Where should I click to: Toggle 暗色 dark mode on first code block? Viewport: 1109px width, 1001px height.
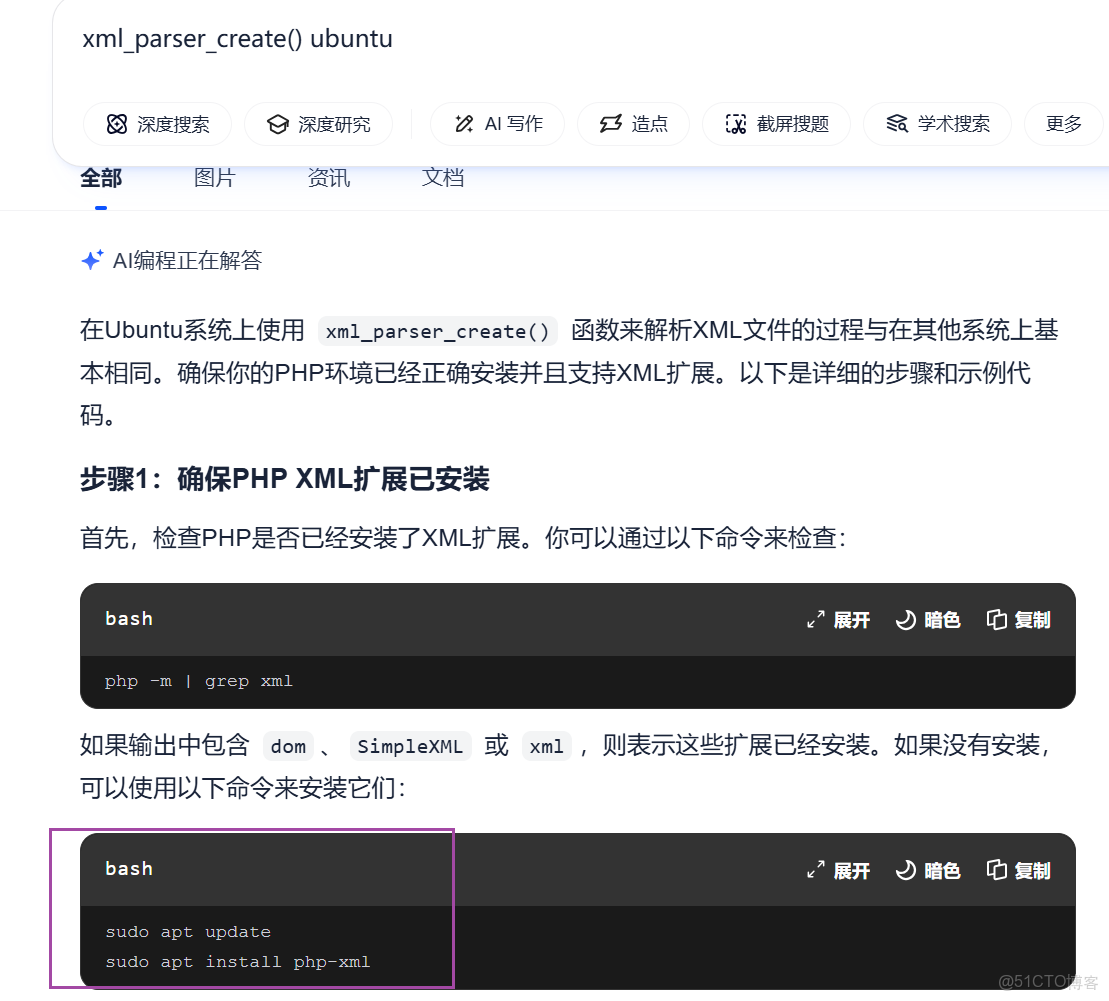click(x=927, y=619)
